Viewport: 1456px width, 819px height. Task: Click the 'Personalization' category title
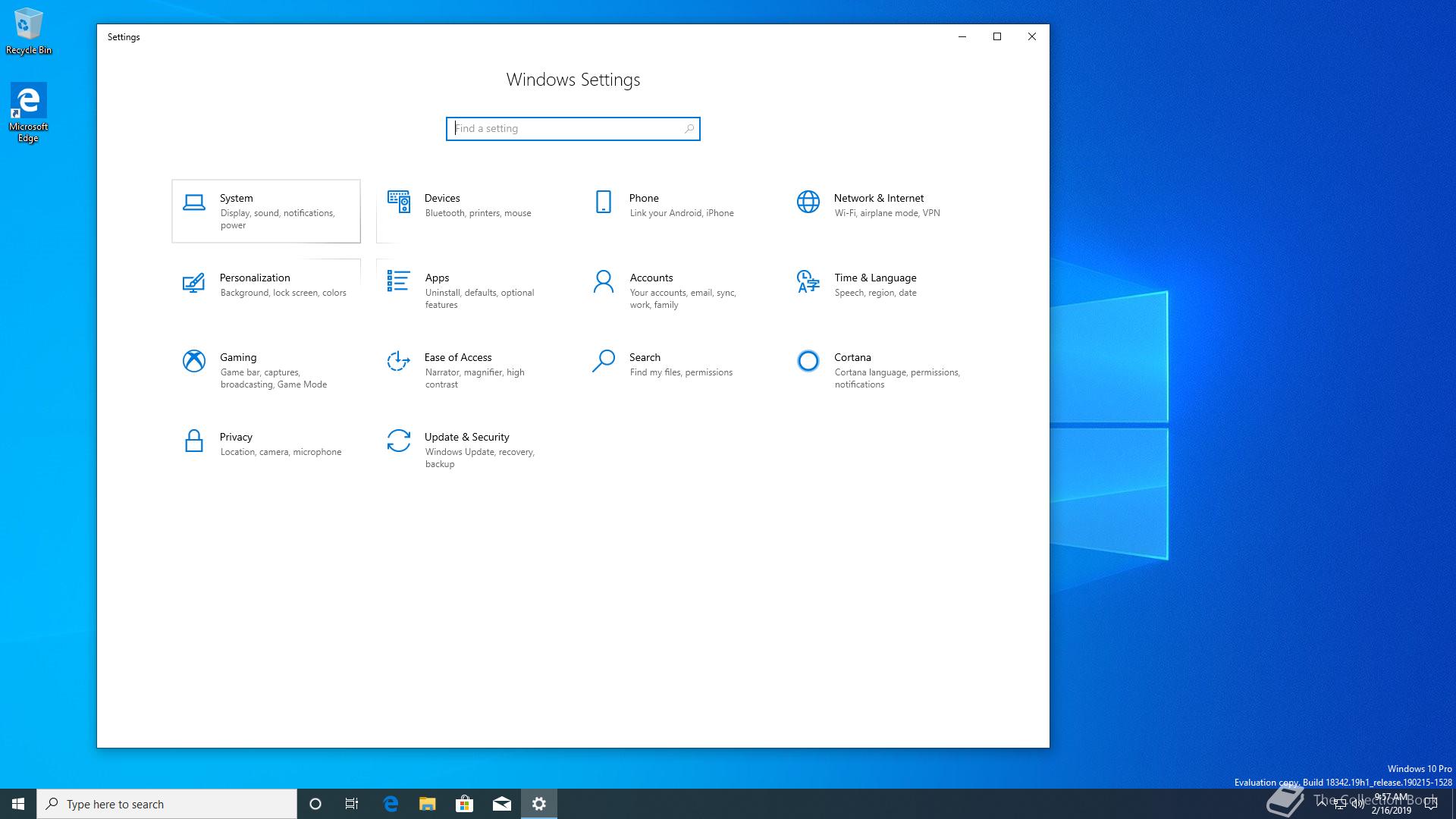click(x=255, y=278)
